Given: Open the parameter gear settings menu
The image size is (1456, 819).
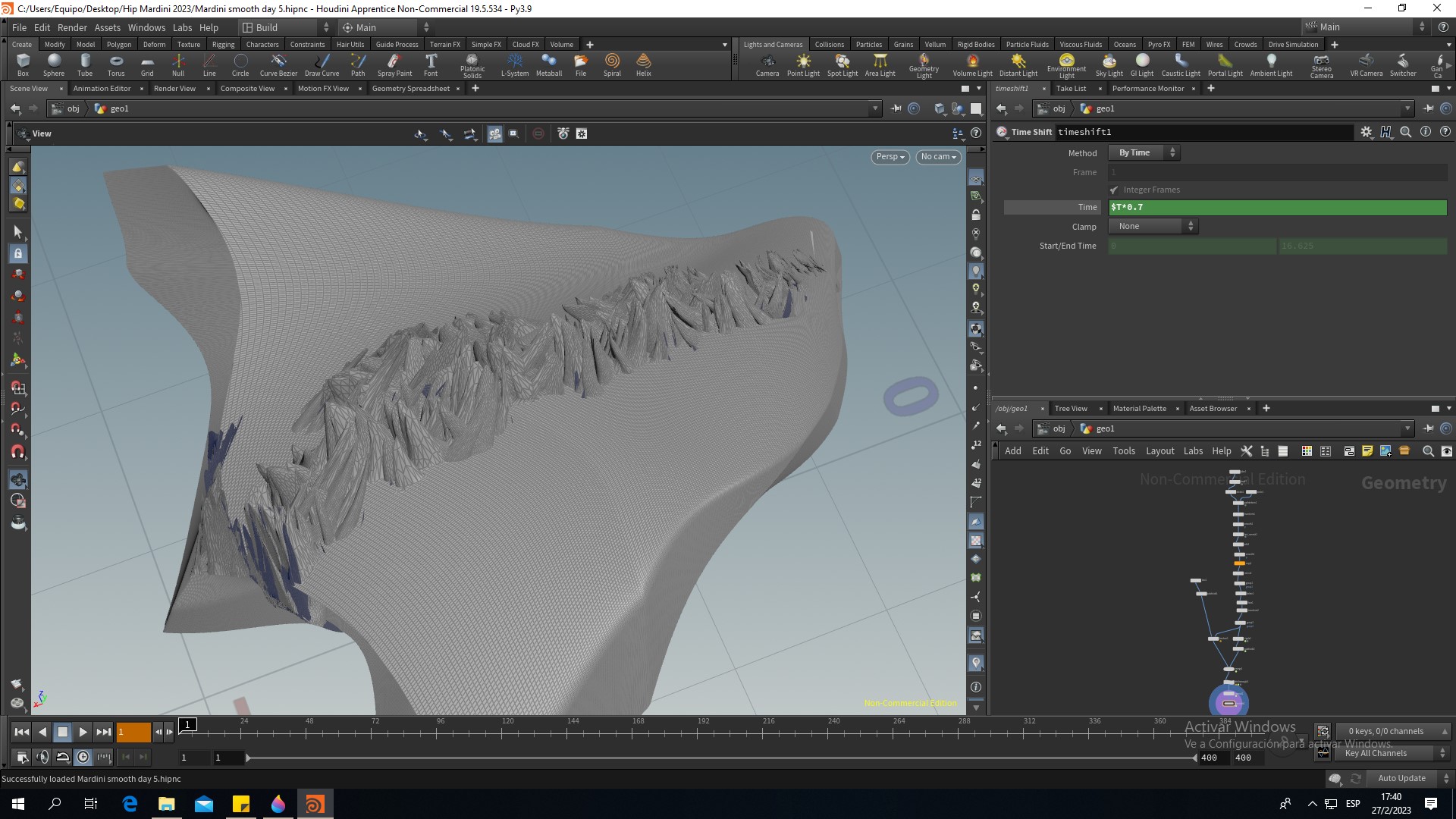Looking at the screenshot, I should pos(1367,132).
